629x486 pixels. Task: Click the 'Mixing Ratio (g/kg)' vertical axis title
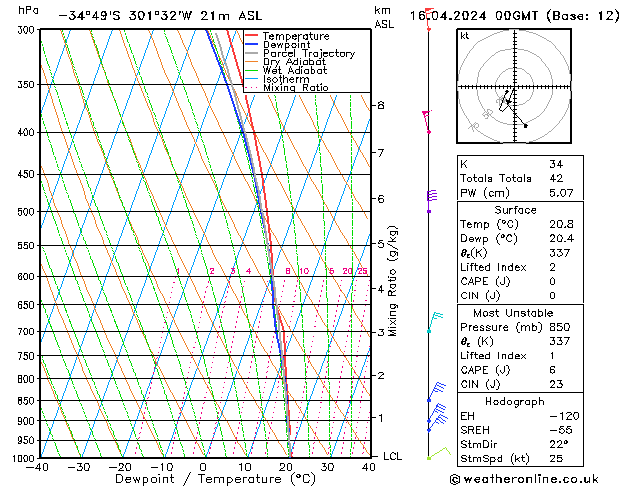pos(393,281)
